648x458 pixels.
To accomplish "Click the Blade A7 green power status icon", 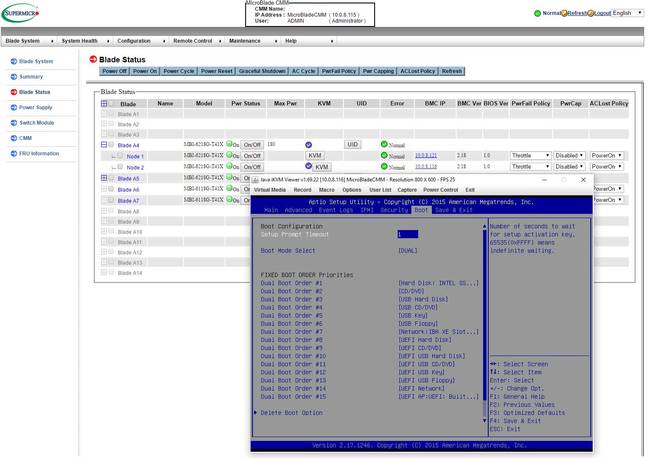I will 229,200.
